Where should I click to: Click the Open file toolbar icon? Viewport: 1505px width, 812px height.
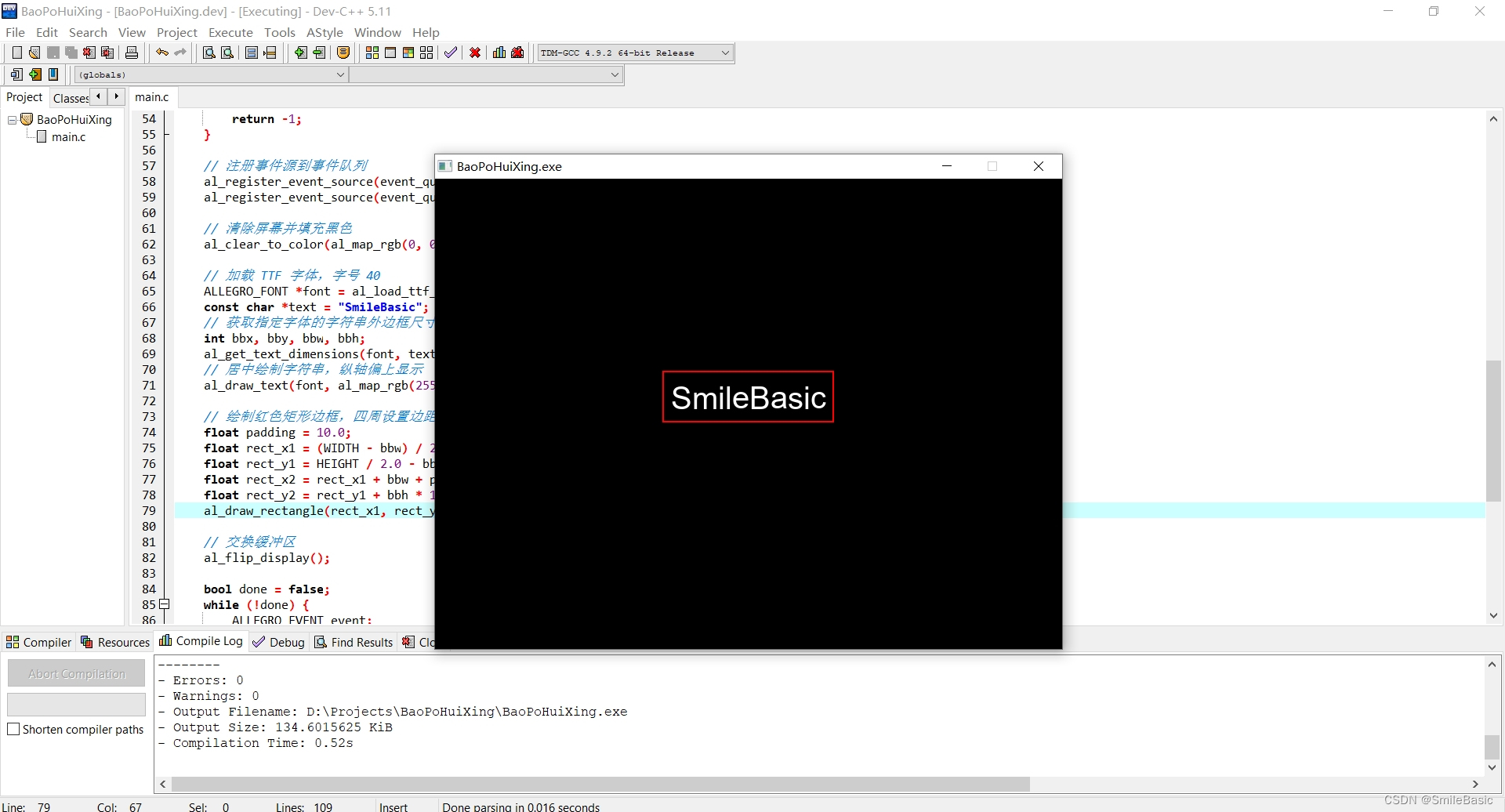[x=34, y=53]
